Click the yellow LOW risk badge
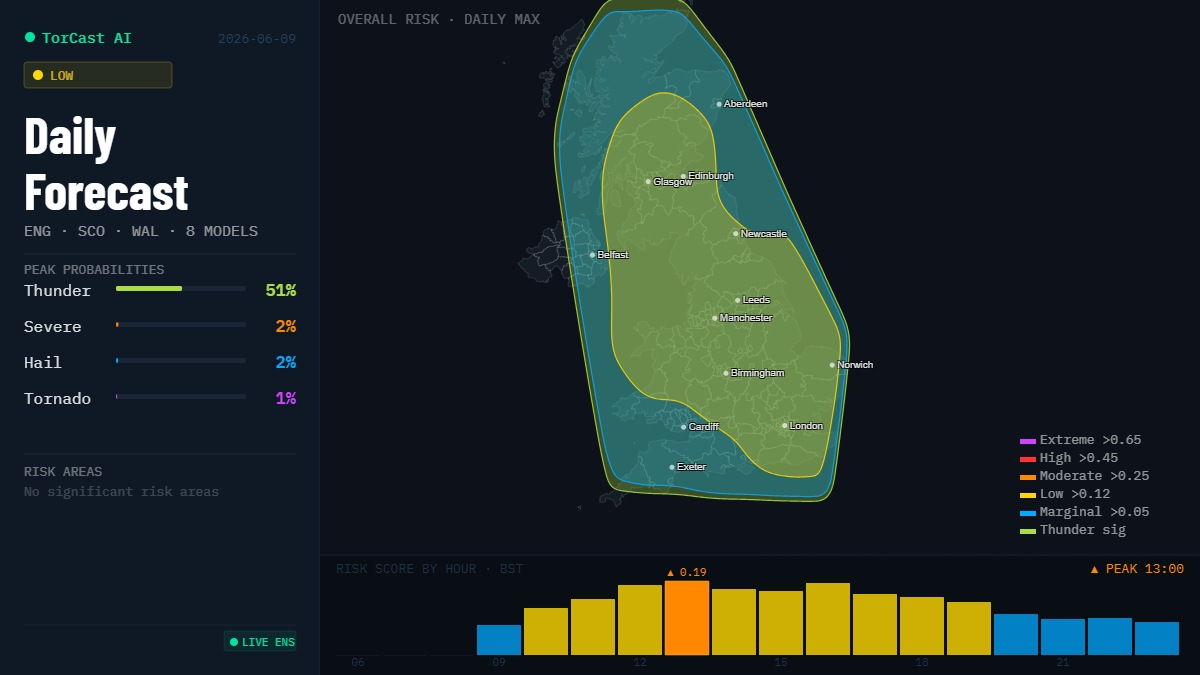Screen dimensions: 1200x675 98,75
